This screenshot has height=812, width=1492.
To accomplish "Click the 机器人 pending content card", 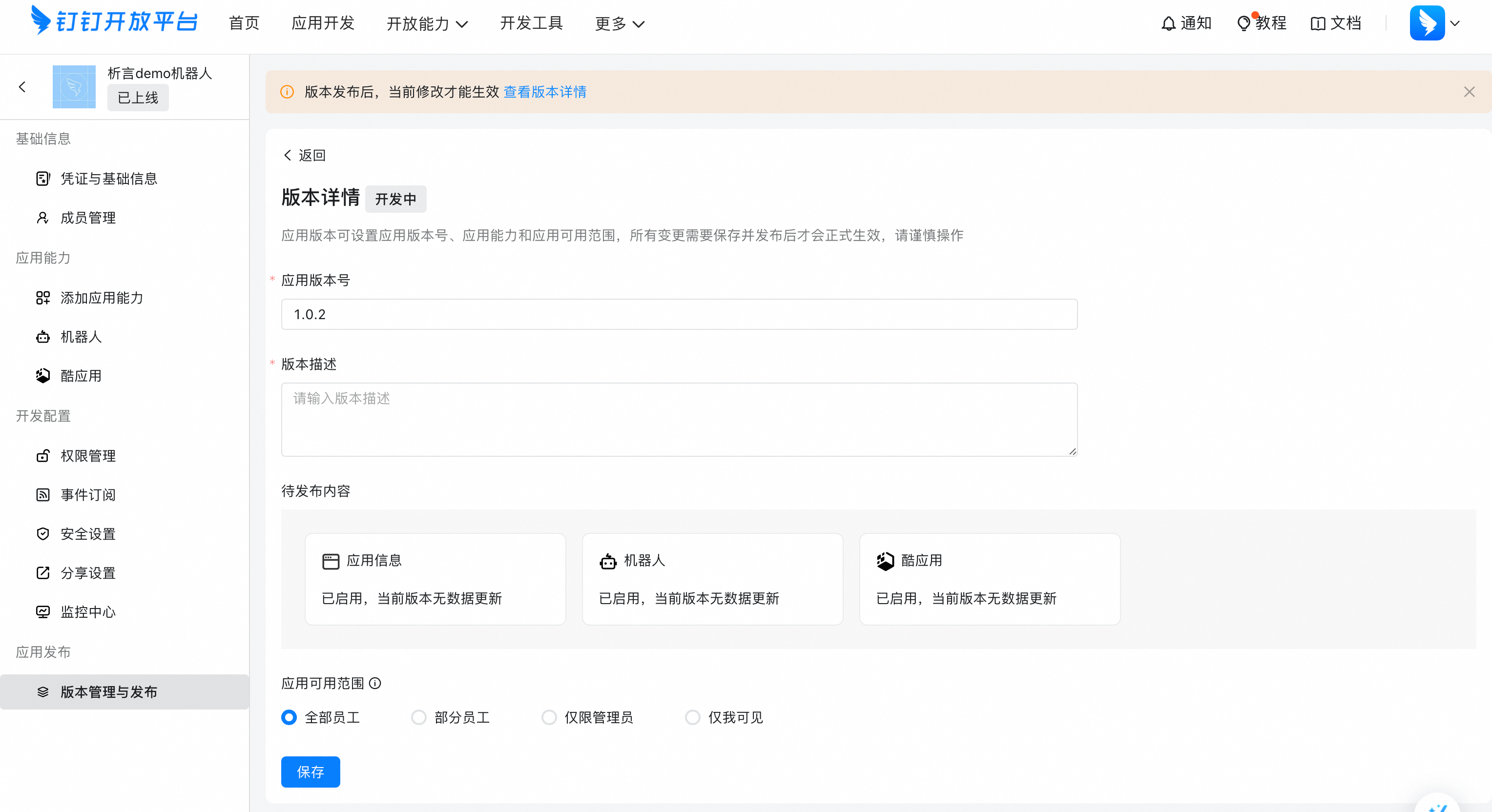I will click(712, 579).
